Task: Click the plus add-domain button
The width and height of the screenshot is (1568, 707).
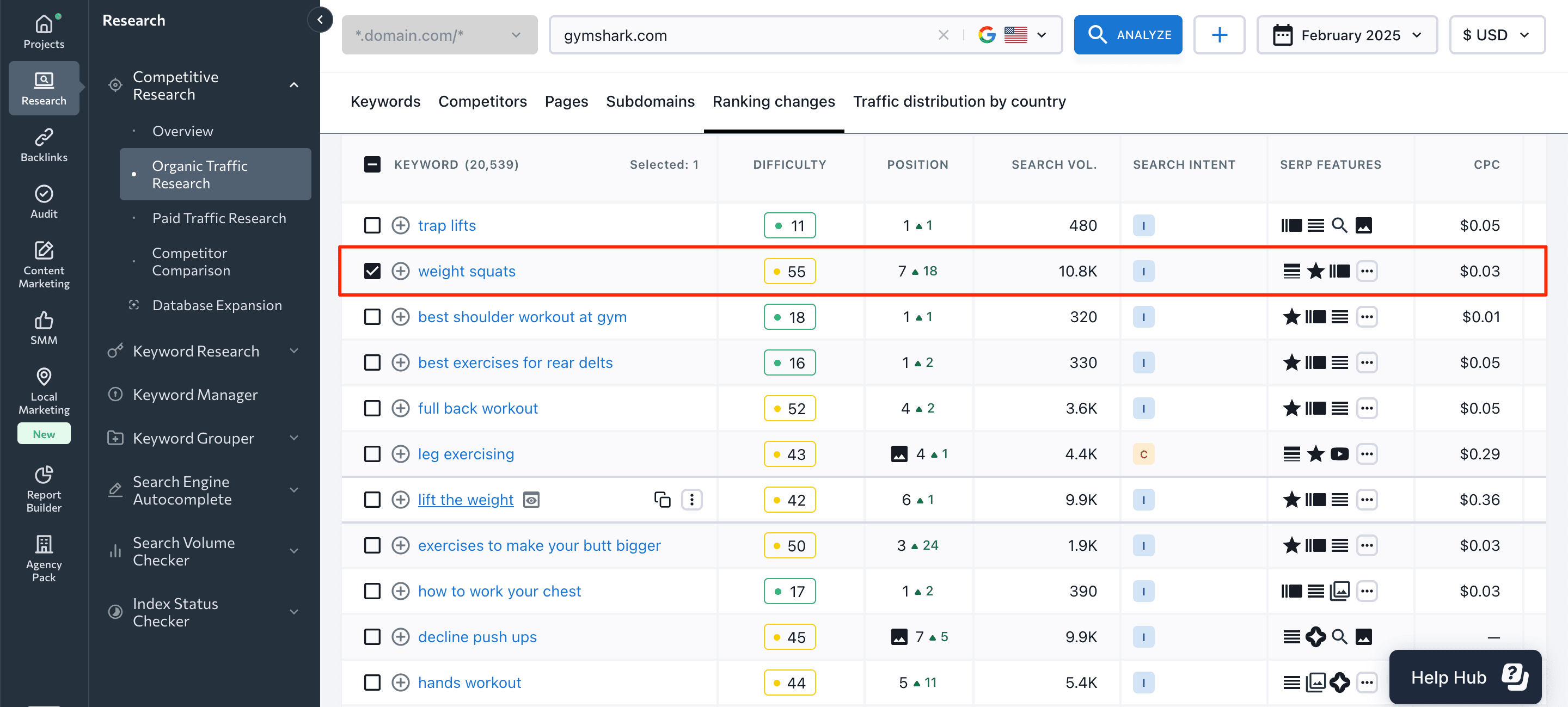Action: [1218, 35]
